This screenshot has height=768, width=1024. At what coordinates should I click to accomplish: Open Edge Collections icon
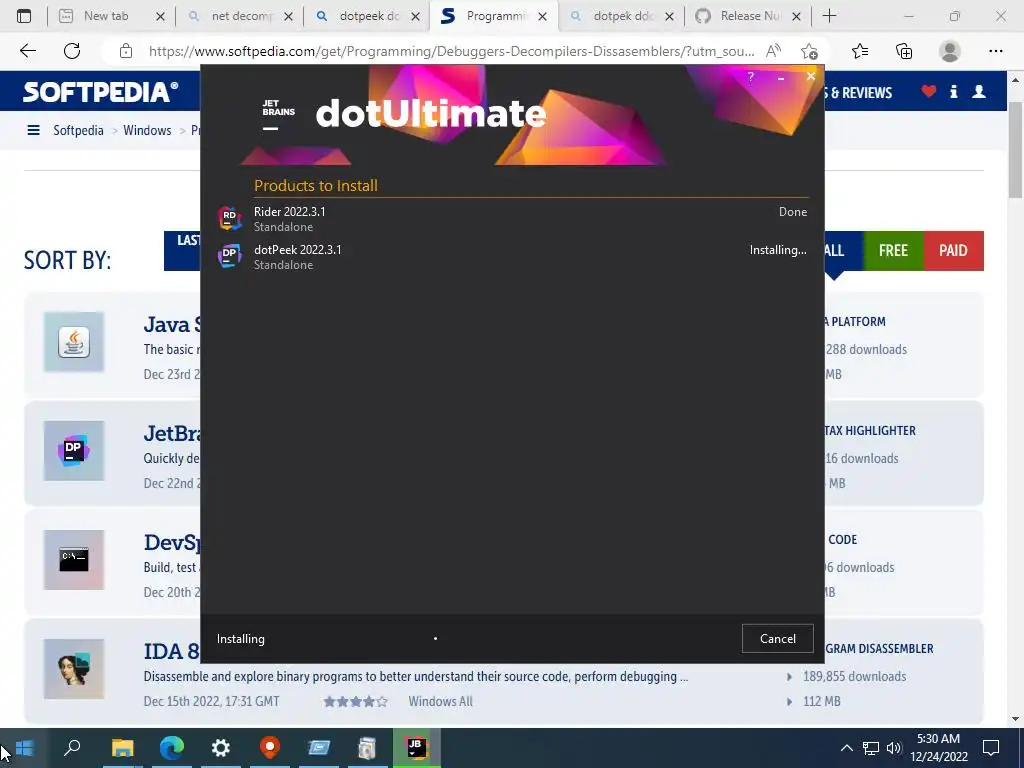(904, 51)
